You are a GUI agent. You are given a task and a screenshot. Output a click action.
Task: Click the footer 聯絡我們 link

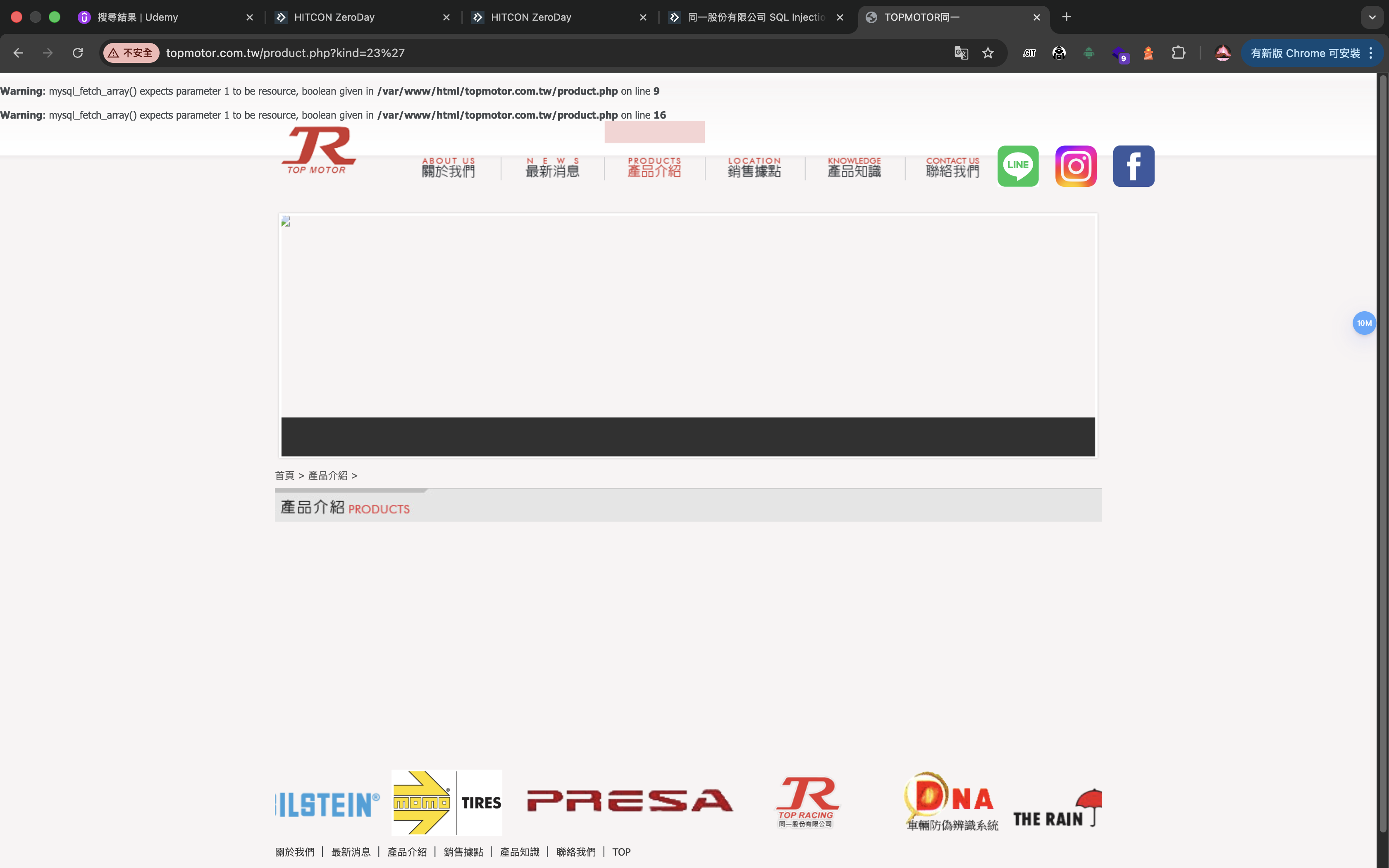pyautogui.click(x=576, y=852)
